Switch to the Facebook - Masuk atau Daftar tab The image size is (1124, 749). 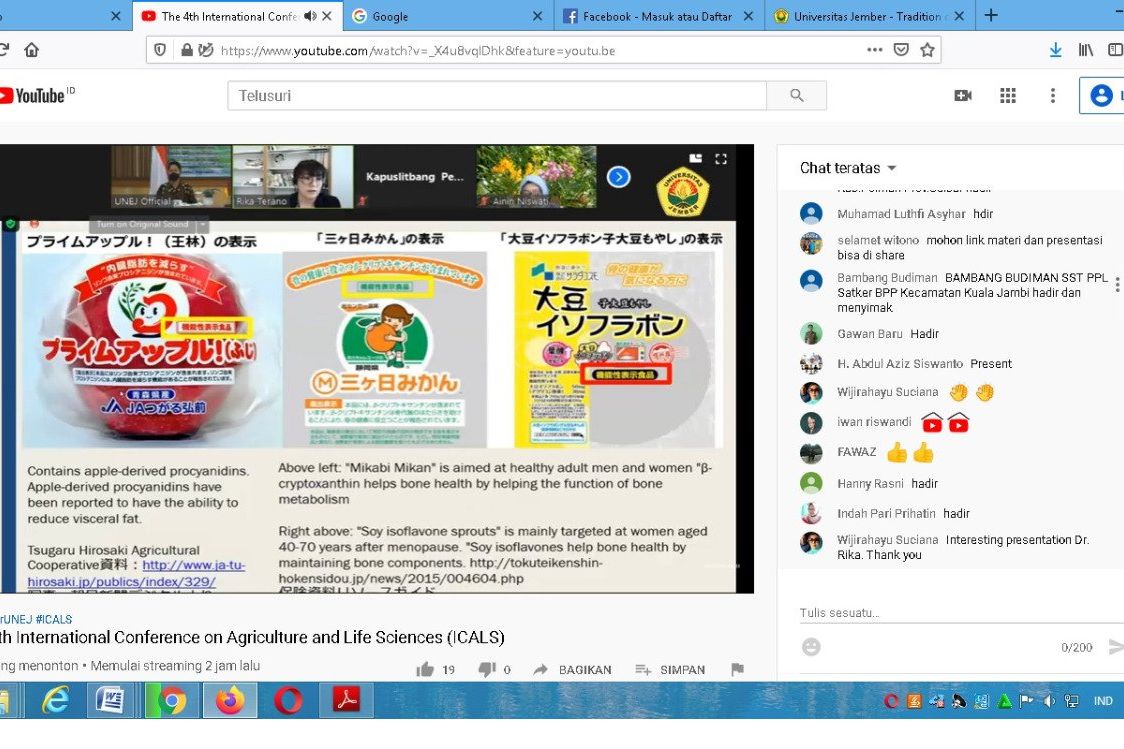(x=658, y=16)
